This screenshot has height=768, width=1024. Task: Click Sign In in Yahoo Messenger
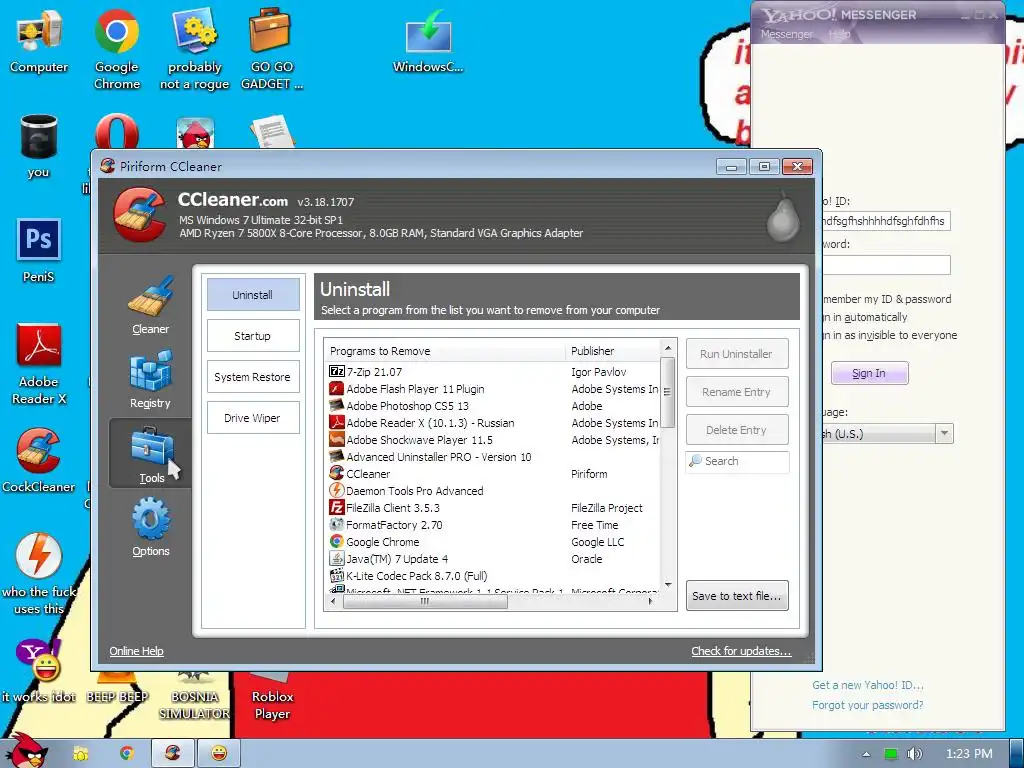(x=869, y=373)
